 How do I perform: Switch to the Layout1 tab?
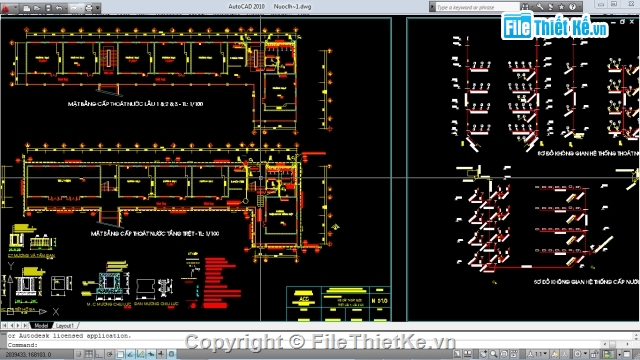(x=64, y=326)
